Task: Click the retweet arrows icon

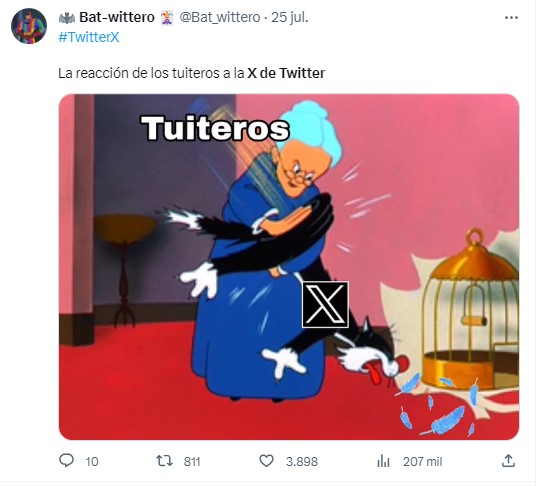Action: (164, 461)
